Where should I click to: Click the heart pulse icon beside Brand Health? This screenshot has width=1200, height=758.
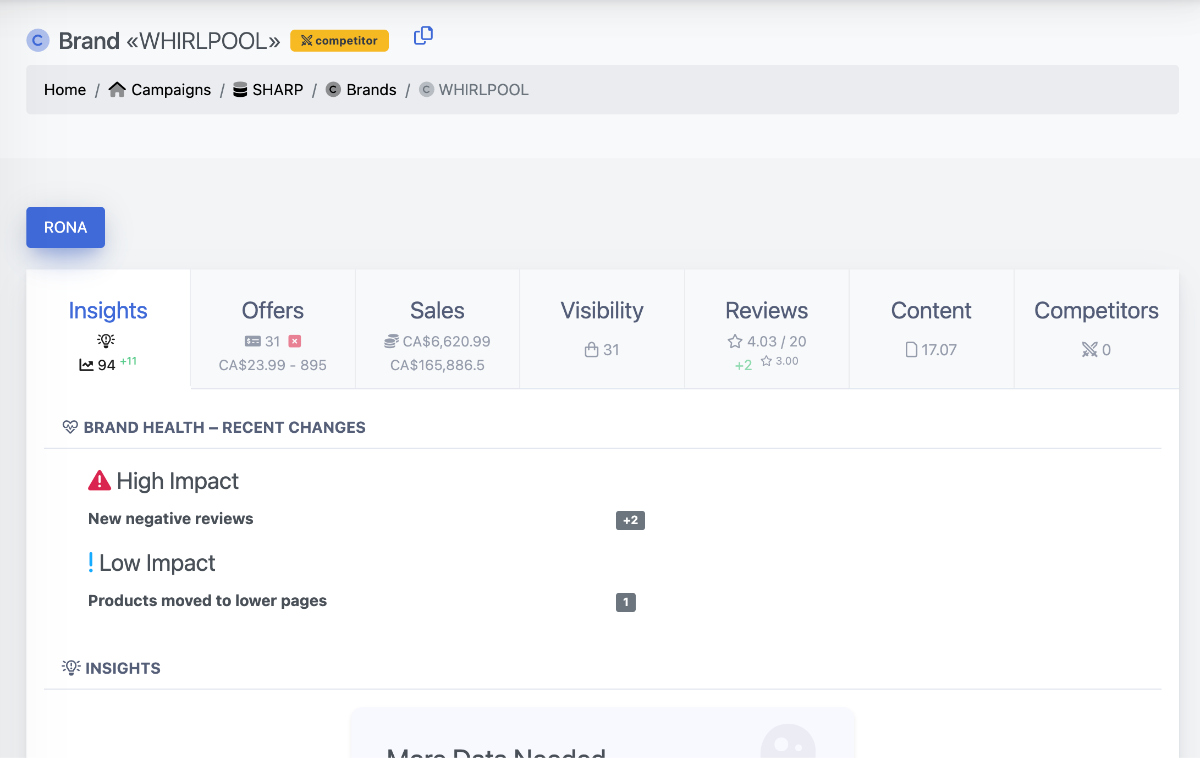70,427
